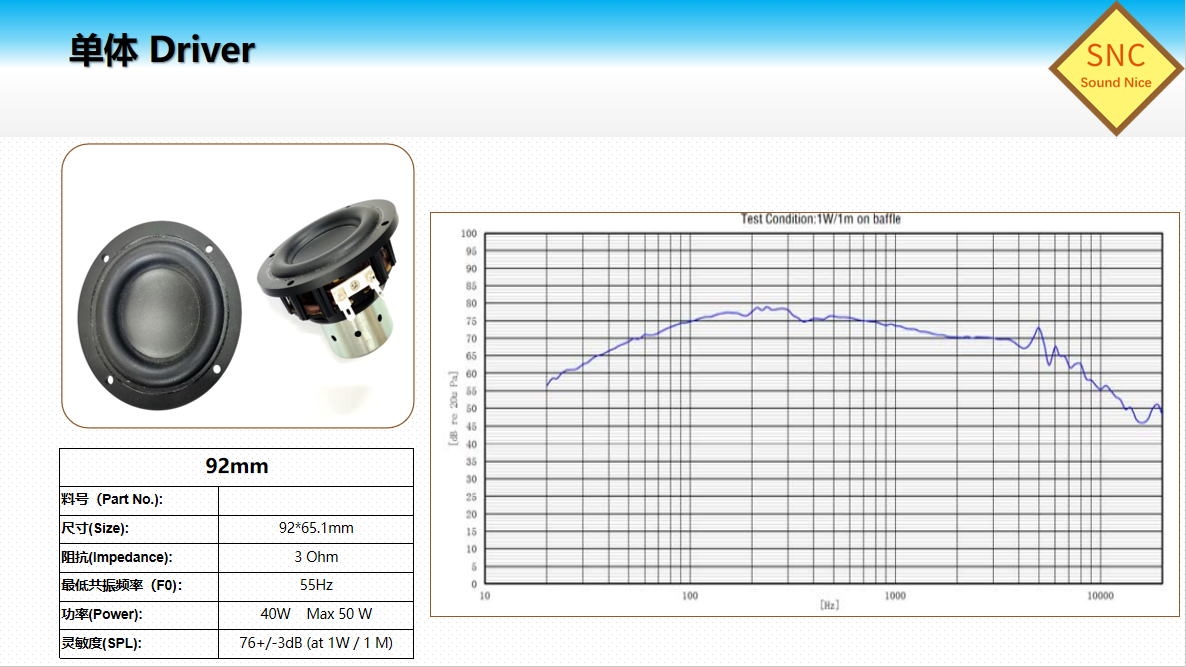This screenshot has height=667, width=1186.
Task: Click the 40W Max 50 W power value
Action: coord(316,614)
